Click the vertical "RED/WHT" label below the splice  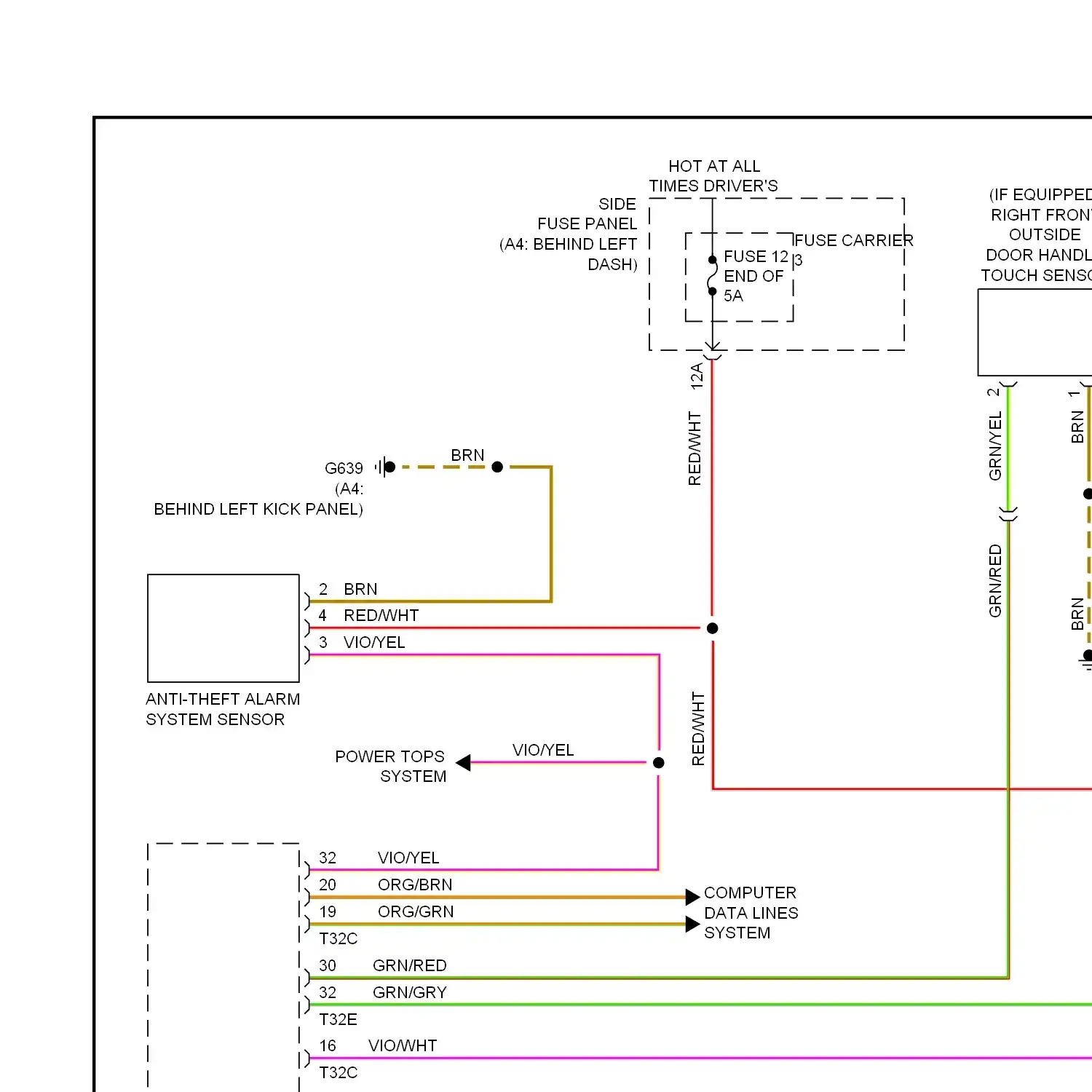698,729
